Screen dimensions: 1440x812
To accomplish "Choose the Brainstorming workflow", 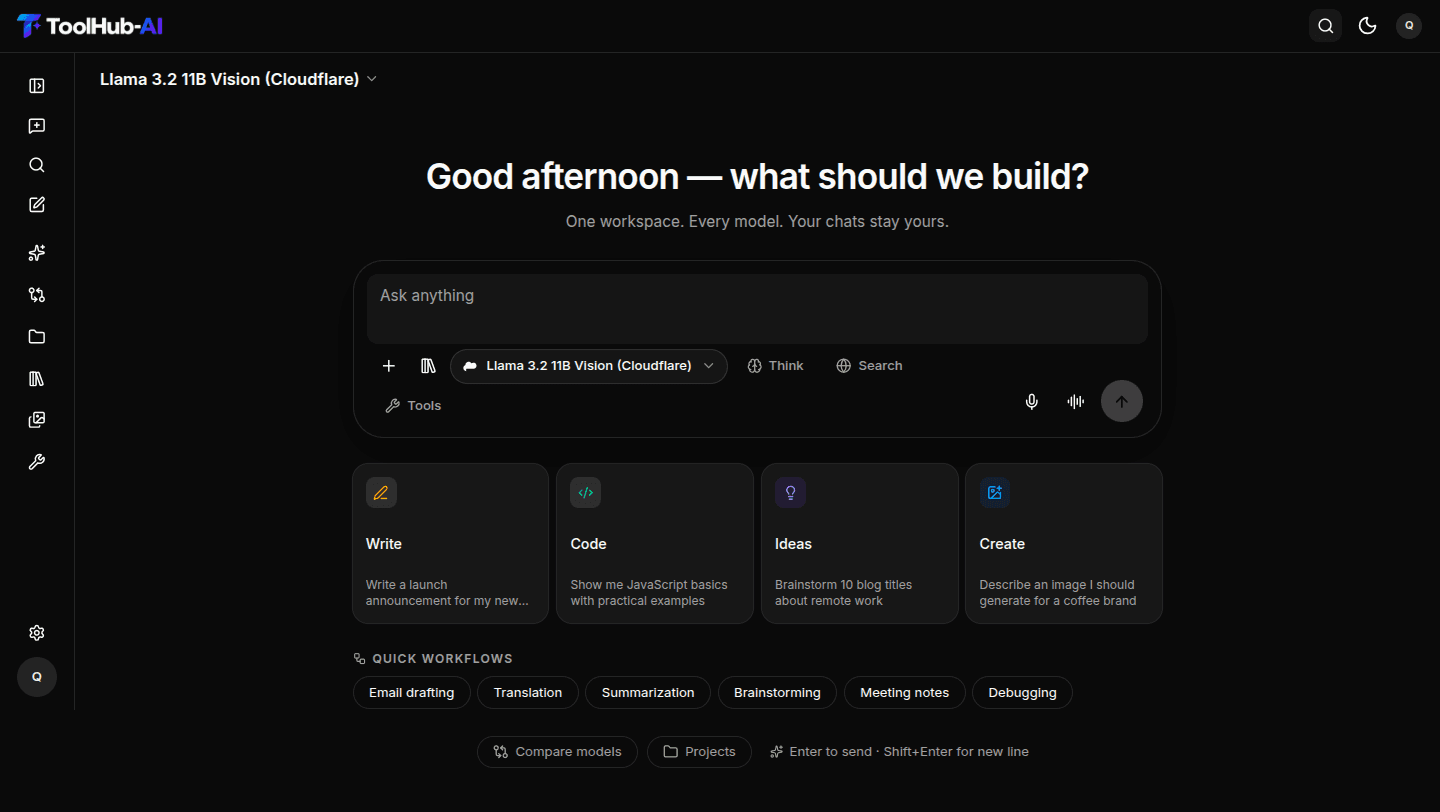I will [x=777, y=693].
